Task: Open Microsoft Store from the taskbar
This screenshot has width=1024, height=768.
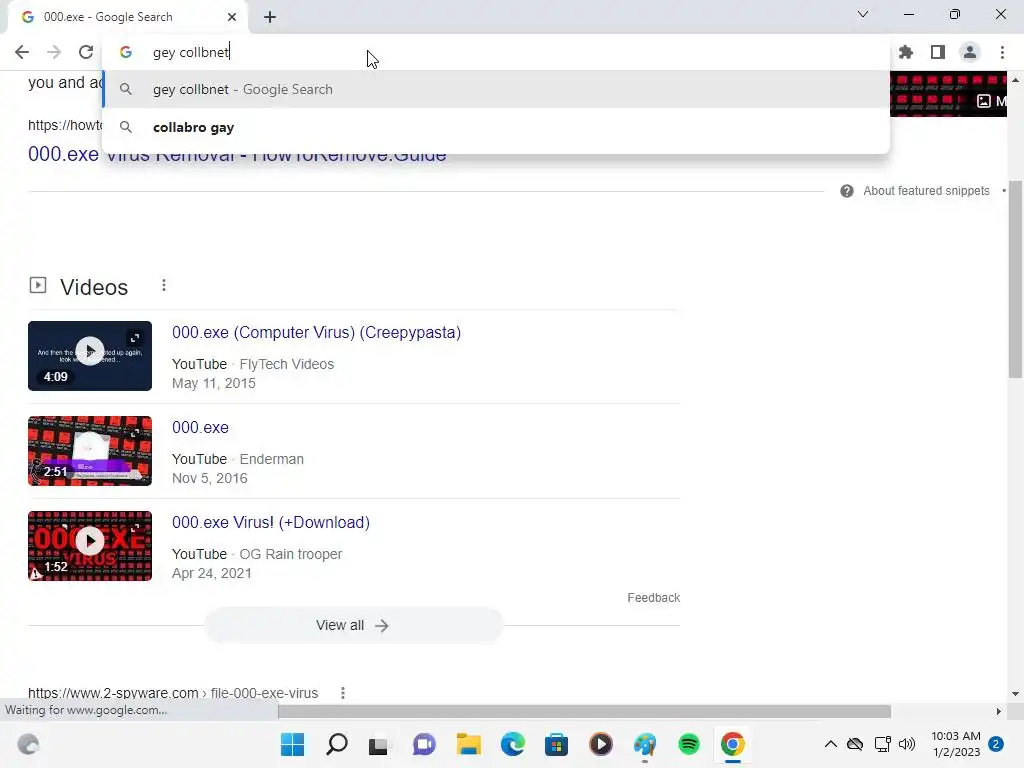Action: pyautogui.click(x=556, y=744)
